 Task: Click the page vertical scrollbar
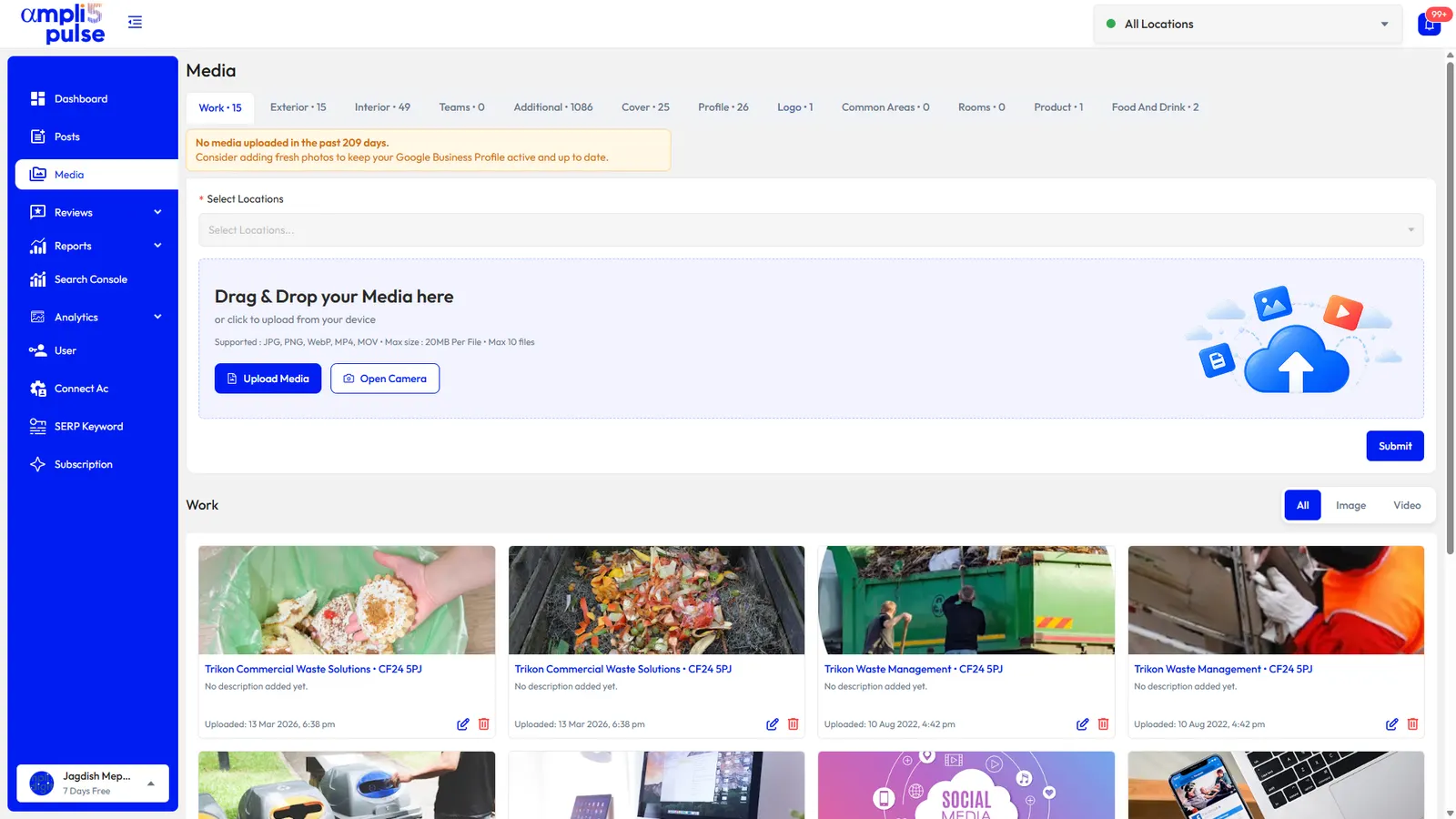pos(1450,306)
